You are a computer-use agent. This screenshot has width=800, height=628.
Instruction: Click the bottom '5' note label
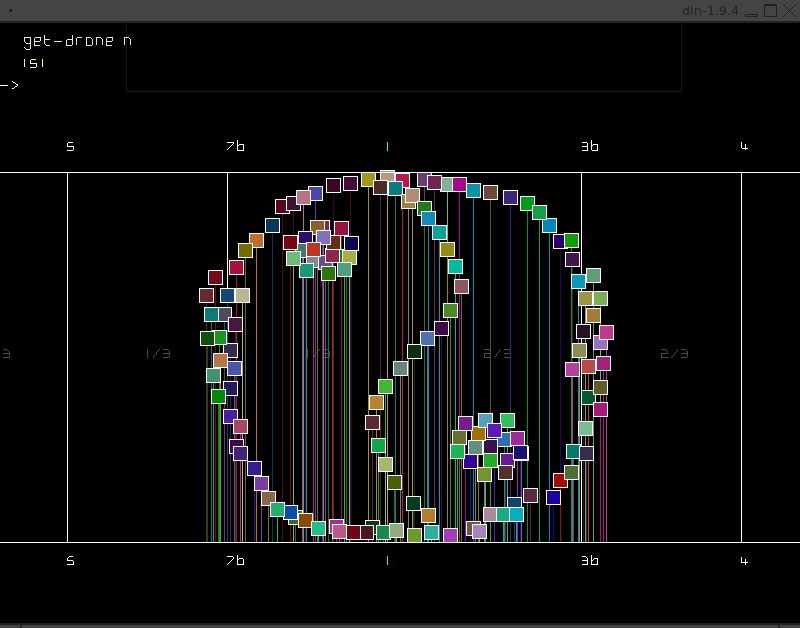[x=70, y=562]
